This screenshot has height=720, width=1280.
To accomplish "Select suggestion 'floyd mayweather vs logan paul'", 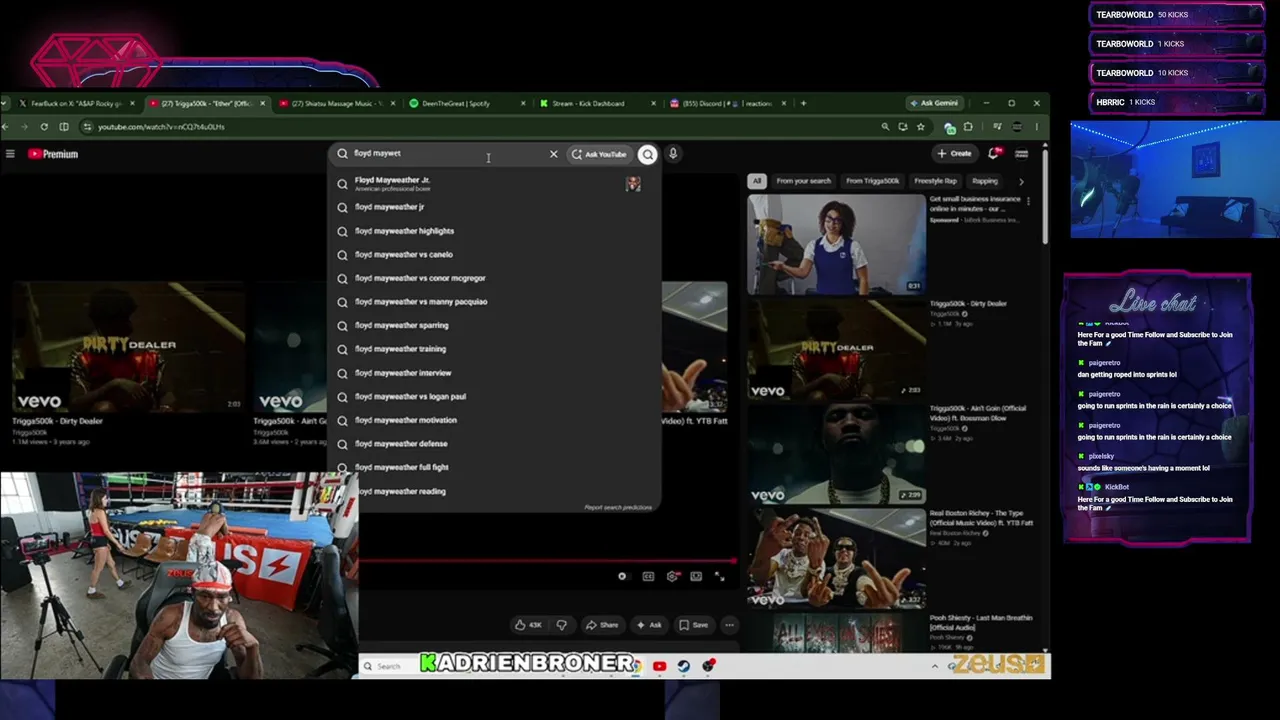I will (494, 396).
